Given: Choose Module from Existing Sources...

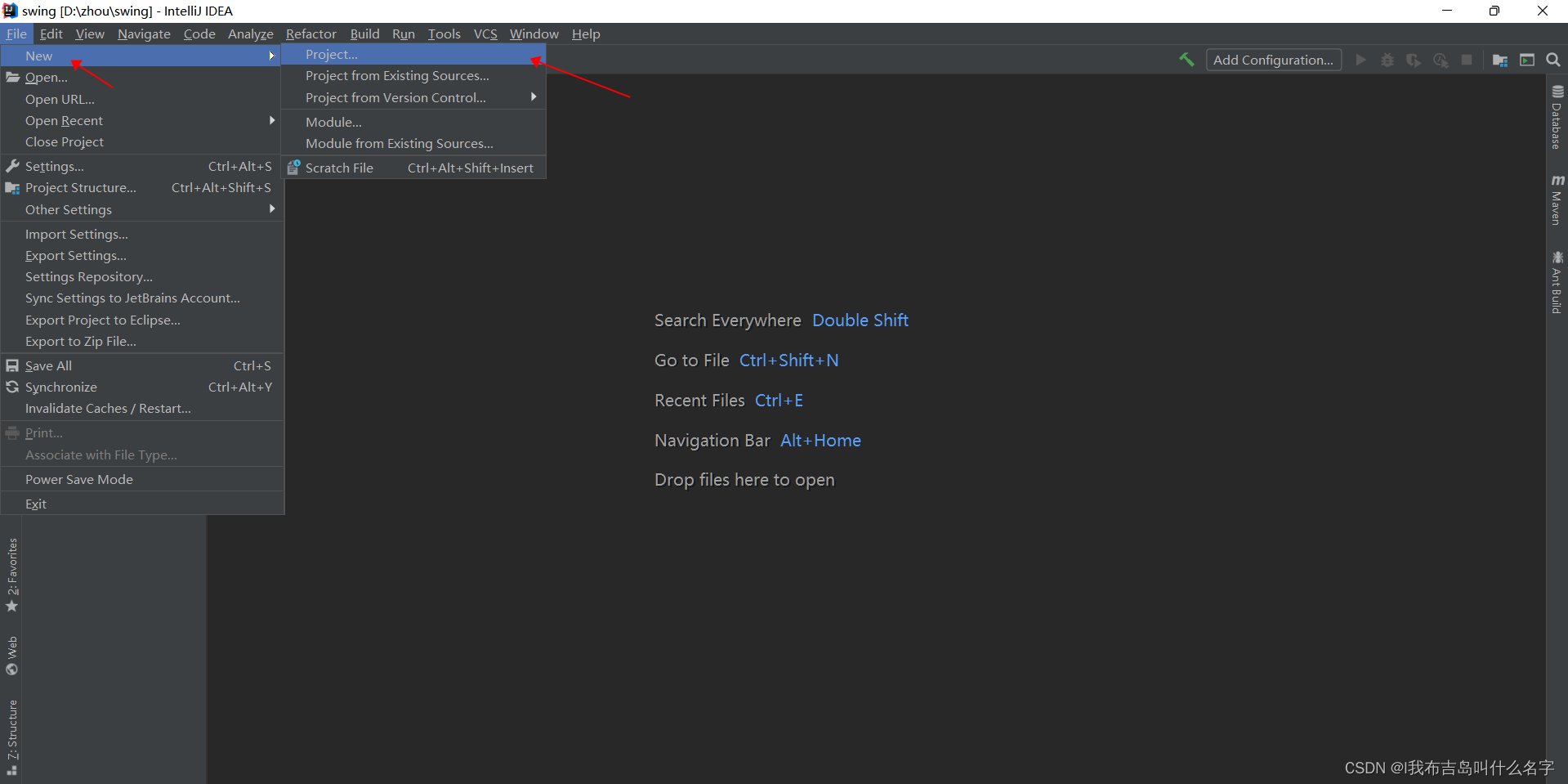Looking at the screenshot, I should point(413,143).
